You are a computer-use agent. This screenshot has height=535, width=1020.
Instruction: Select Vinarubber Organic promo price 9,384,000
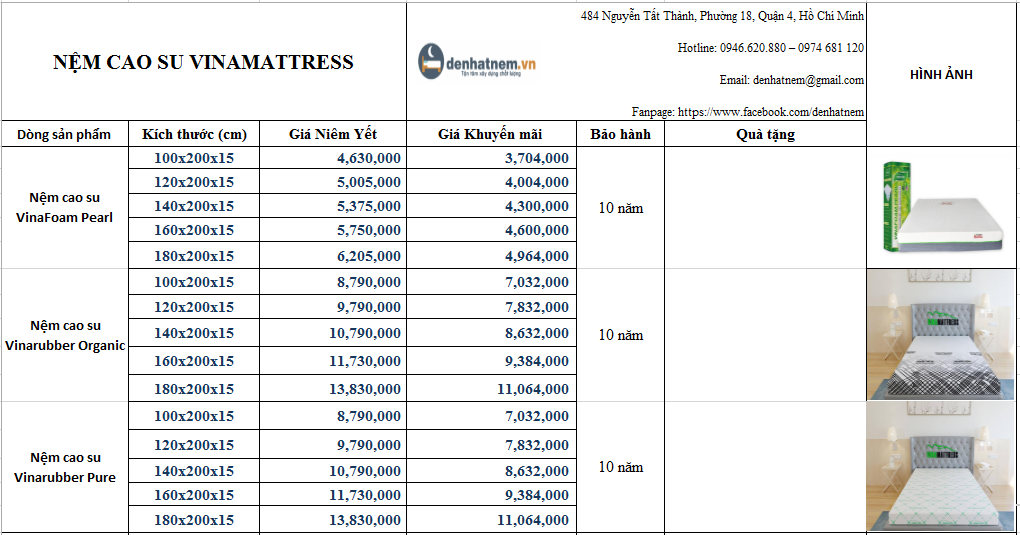[x=491, y=361]
